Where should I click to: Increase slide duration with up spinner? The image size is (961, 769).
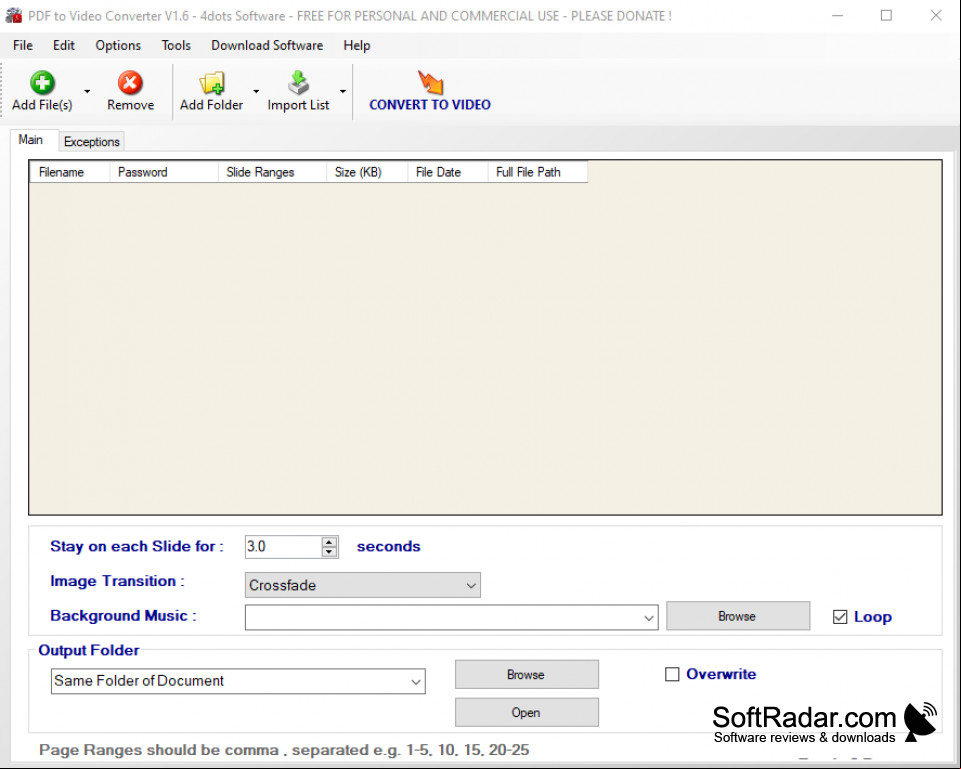pos(329,542)
